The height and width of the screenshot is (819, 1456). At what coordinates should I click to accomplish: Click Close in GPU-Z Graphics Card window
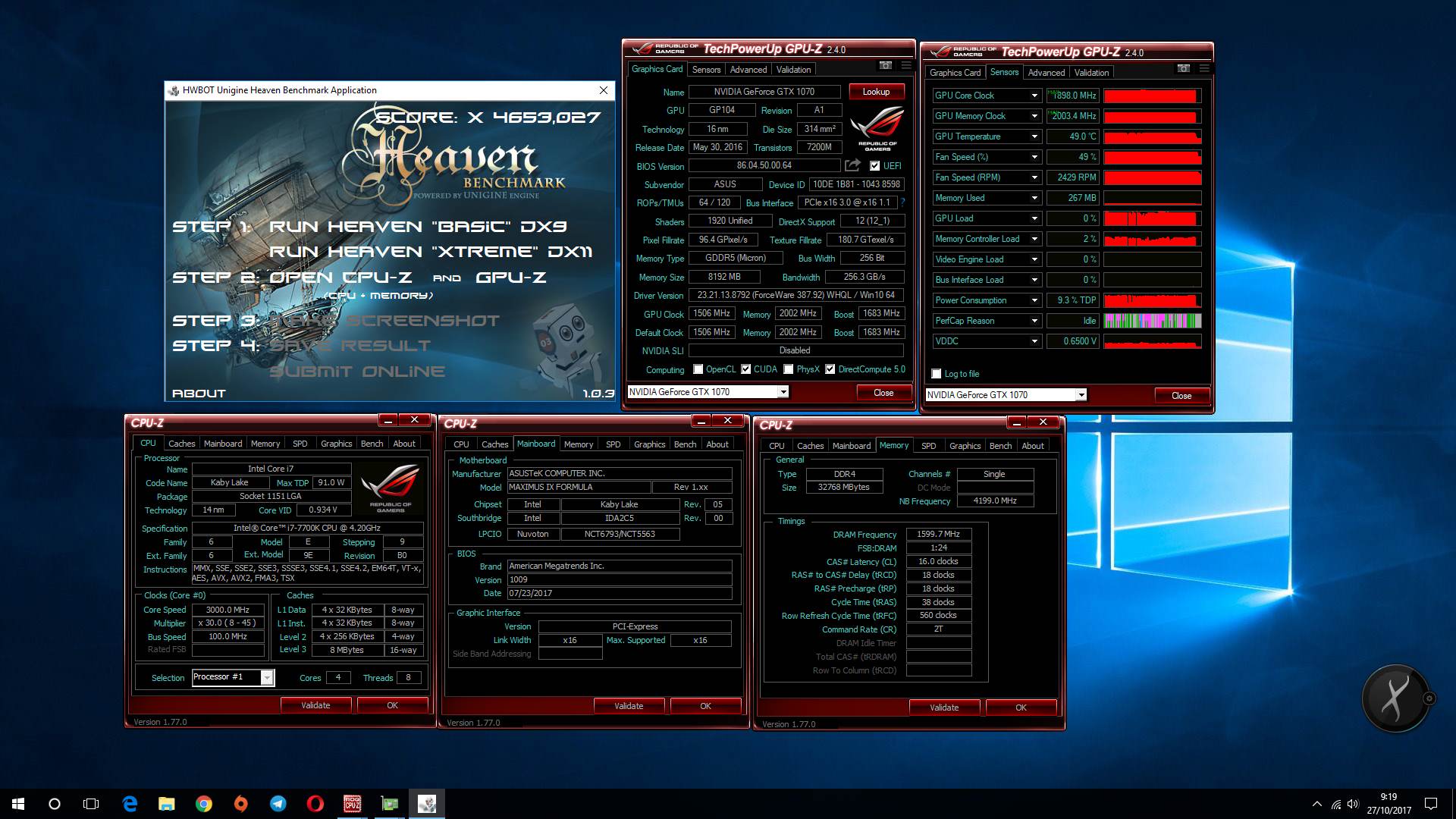click(883, 393)
